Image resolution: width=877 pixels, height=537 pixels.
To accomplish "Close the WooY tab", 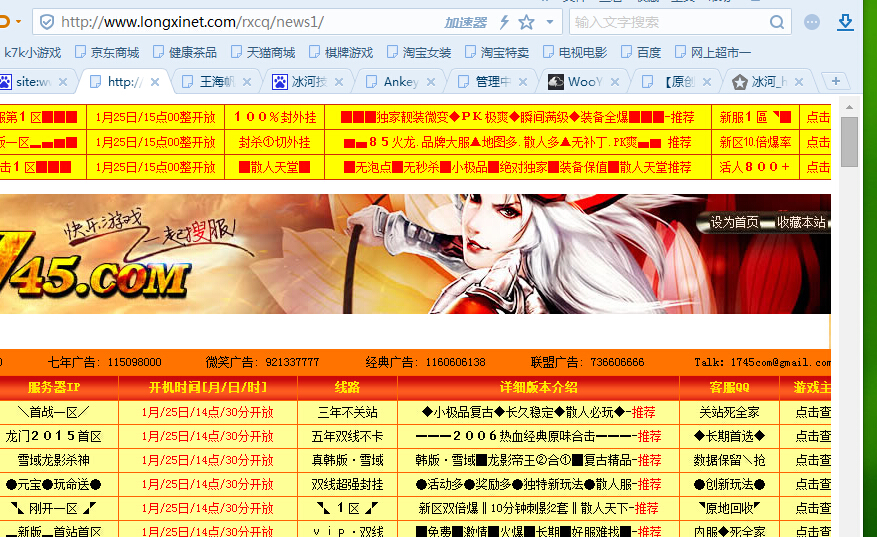I will [x=615, y=82].
